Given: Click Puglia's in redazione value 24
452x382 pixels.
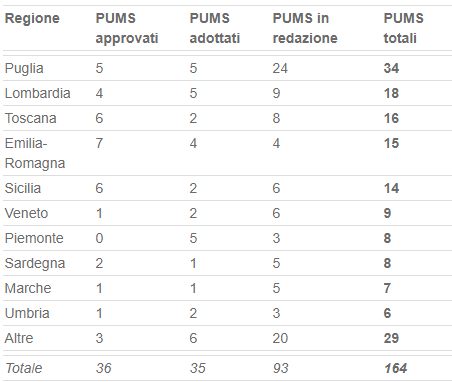Looking at the screenshot, I should click(280, 68).
